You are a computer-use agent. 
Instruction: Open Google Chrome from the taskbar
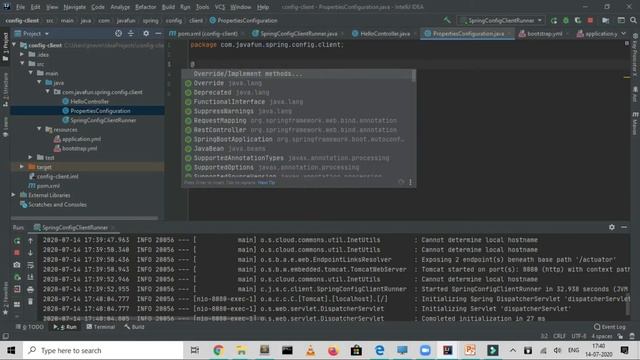tap(218, 350)
